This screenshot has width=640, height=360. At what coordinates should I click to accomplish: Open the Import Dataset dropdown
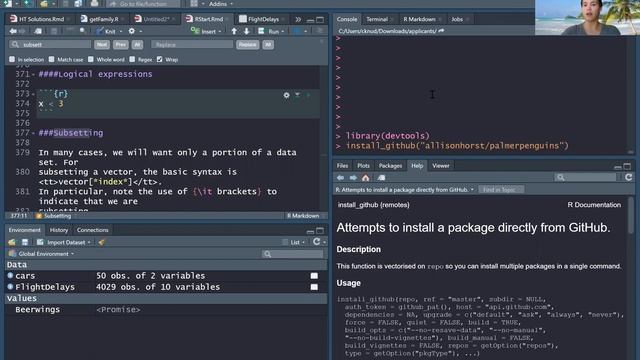pyautogui.click(x=64, y=242)
